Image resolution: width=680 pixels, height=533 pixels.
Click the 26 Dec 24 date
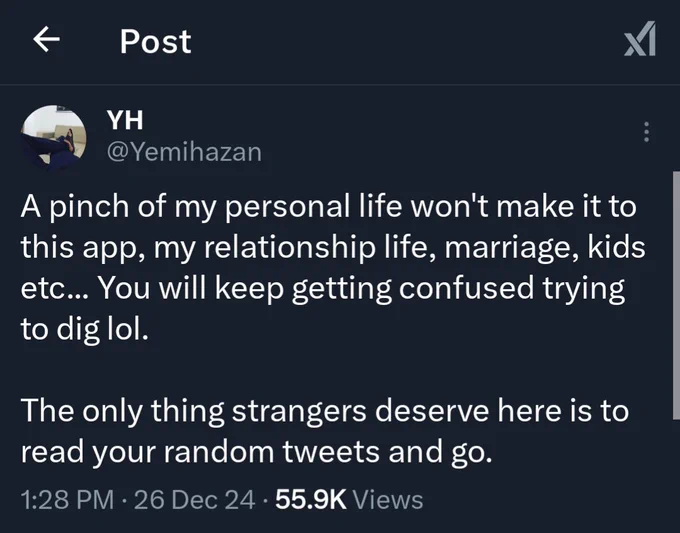tap(194, 499)
